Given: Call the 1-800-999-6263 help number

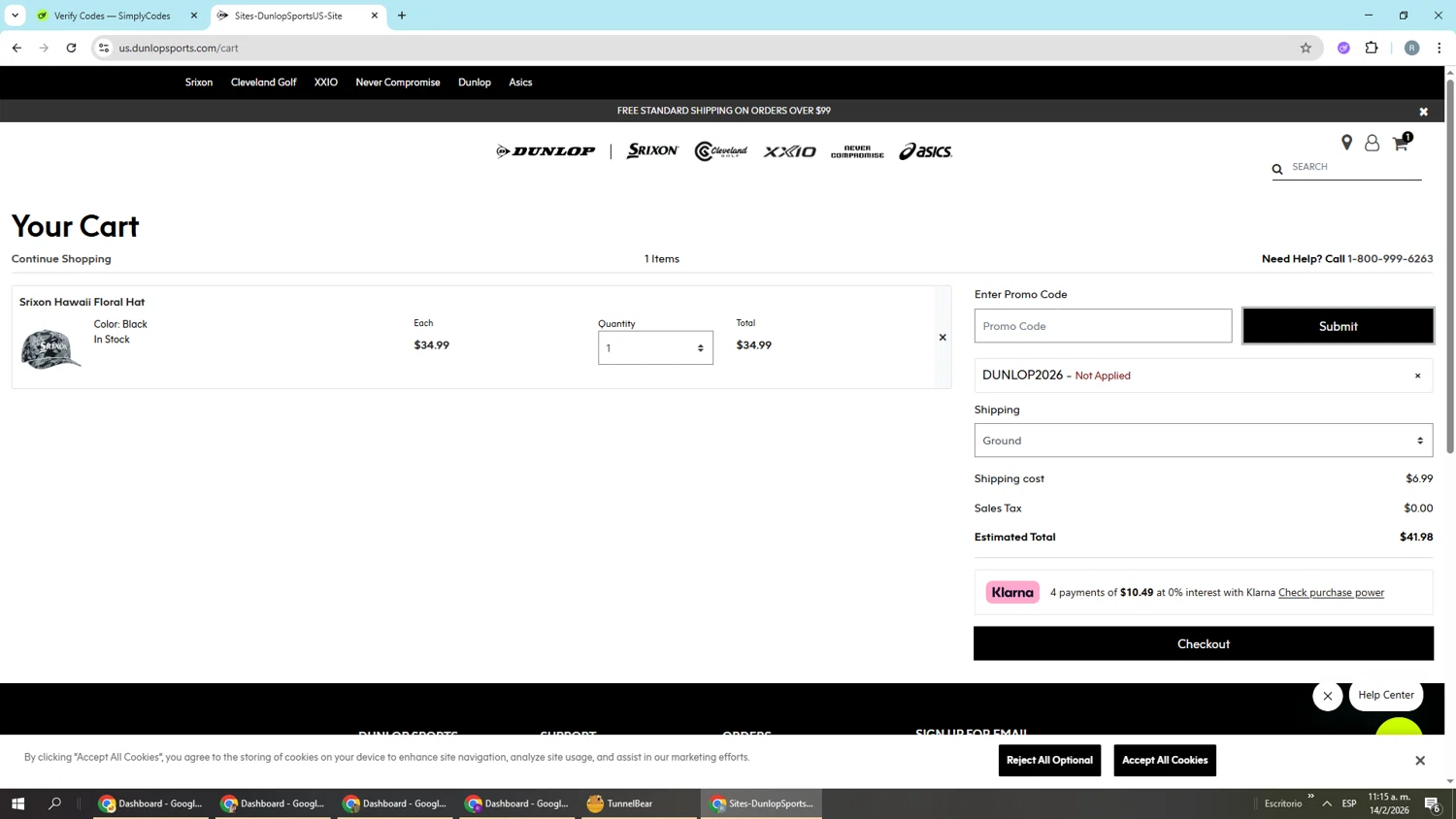Looking at the screenshot, I should pyautogui.click(x=1390, y=259).
